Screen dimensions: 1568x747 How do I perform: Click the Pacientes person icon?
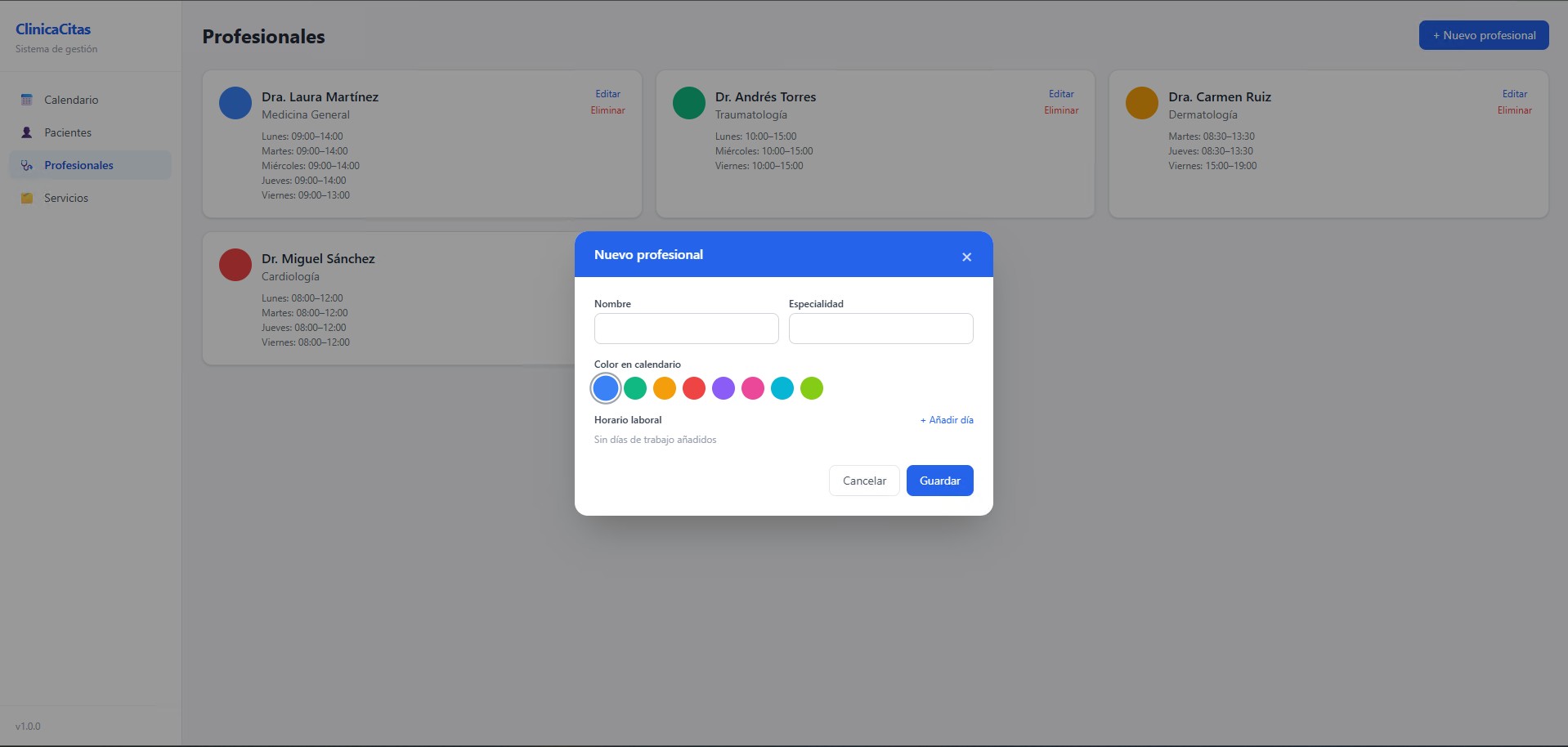click(x=27, y=132)
